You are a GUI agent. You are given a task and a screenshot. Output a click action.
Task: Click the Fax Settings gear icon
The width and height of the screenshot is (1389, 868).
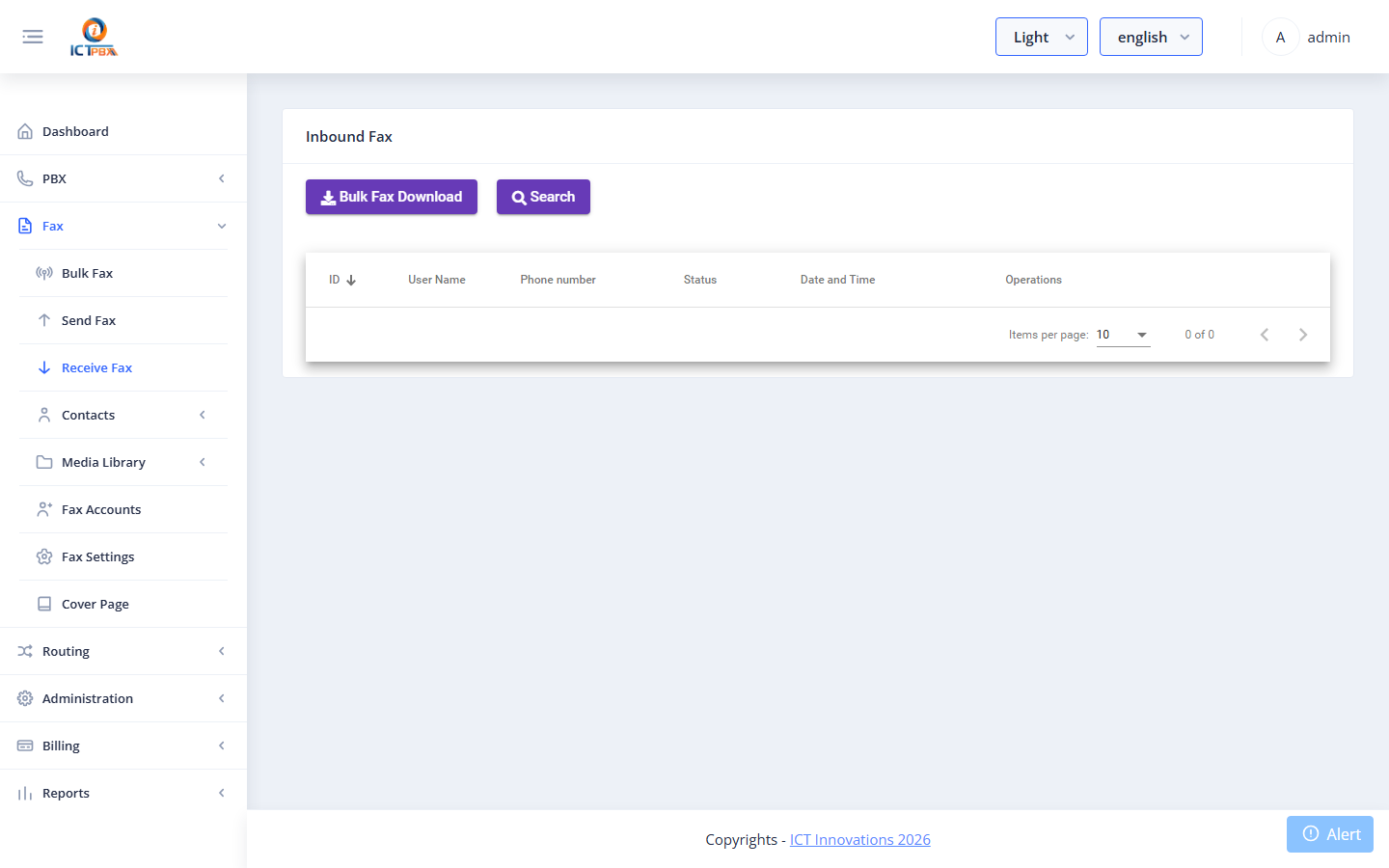click(x=44, y=556)
